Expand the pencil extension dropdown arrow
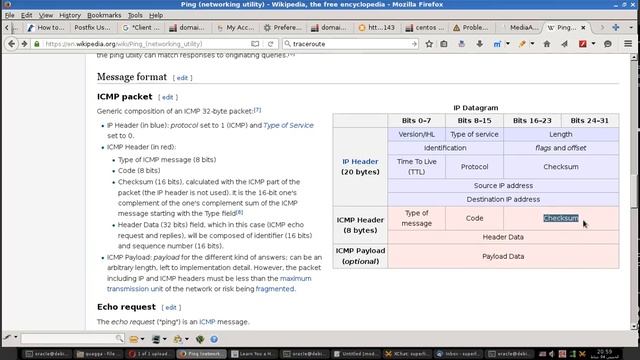The width and height of the screenshot is (640, 360). tap(532, 44)
